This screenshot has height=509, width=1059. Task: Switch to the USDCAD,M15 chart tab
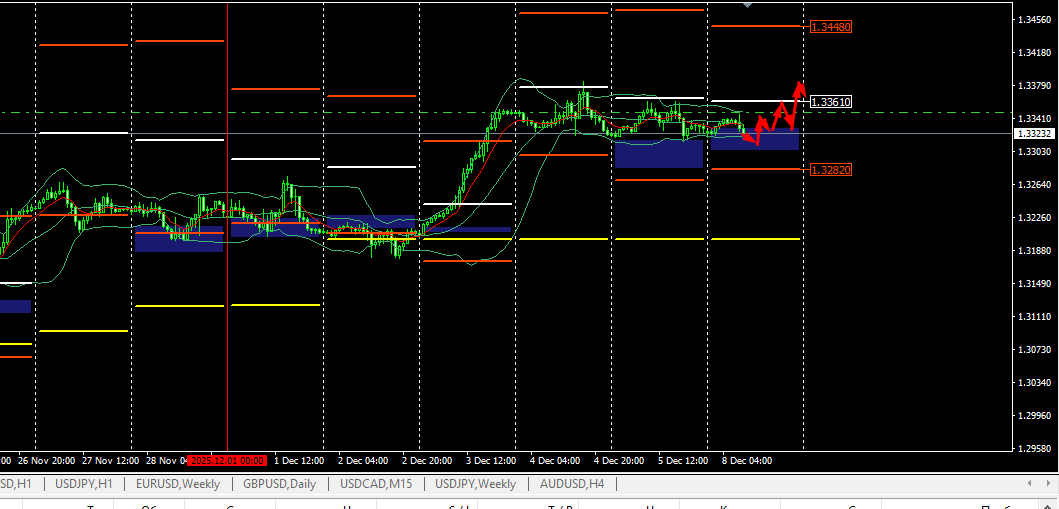[376, 484]
